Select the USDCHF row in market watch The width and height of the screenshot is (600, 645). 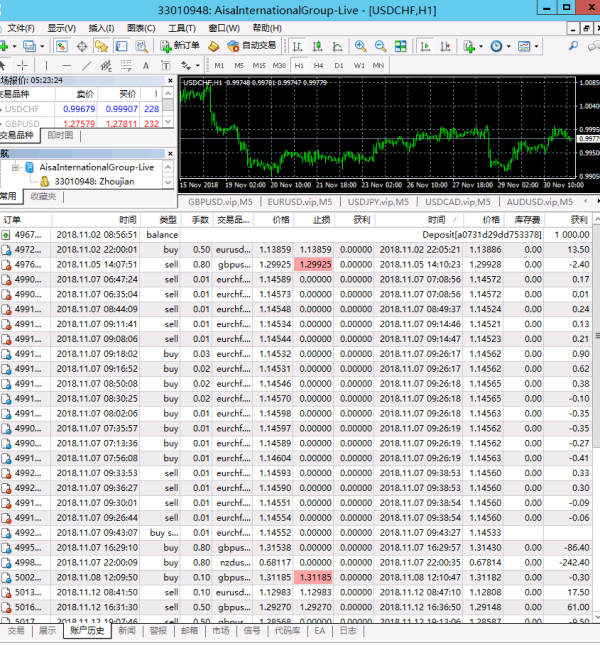coord(23,108)
